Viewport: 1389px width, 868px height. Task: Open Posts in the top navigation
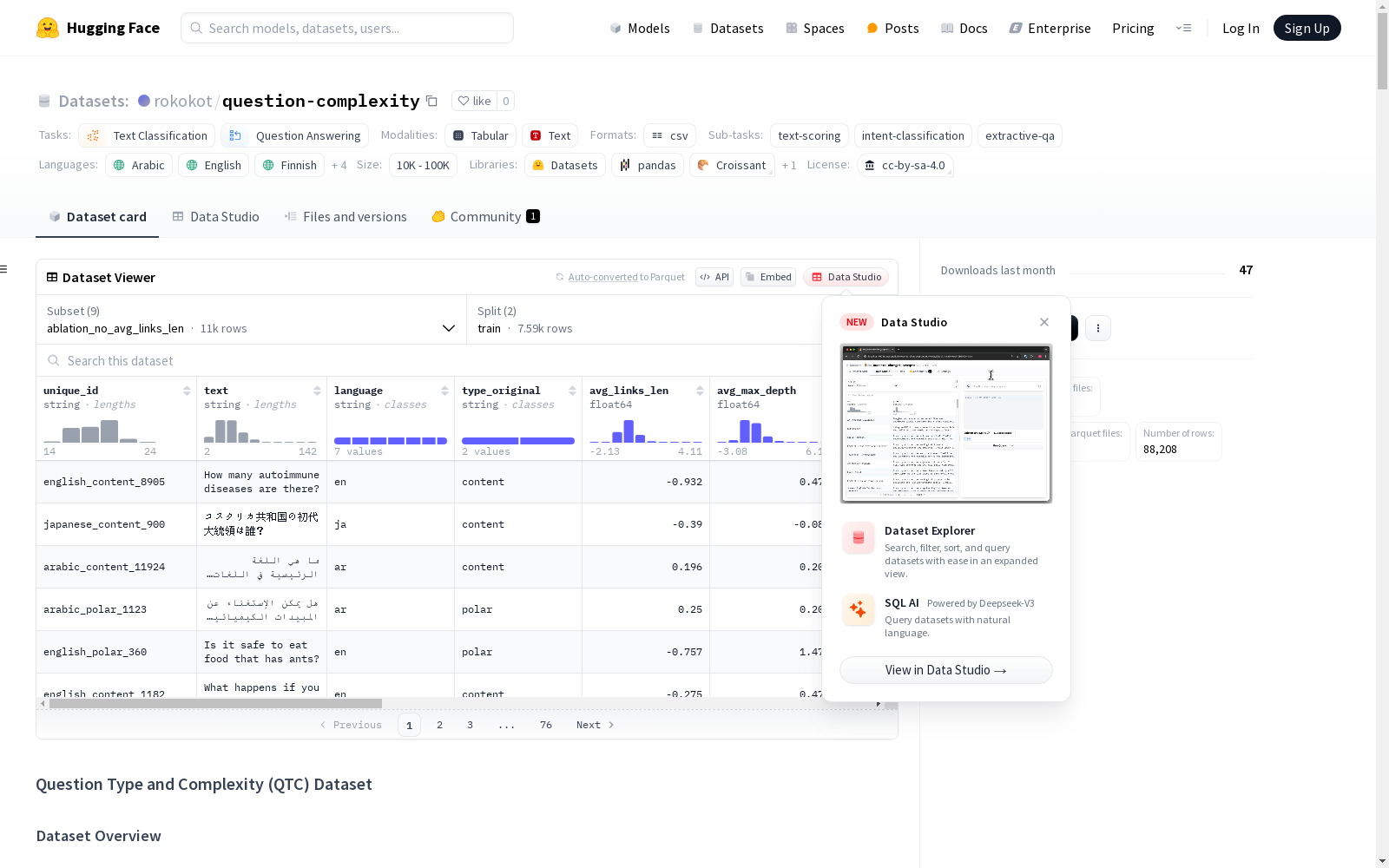[x=892, y=28]
